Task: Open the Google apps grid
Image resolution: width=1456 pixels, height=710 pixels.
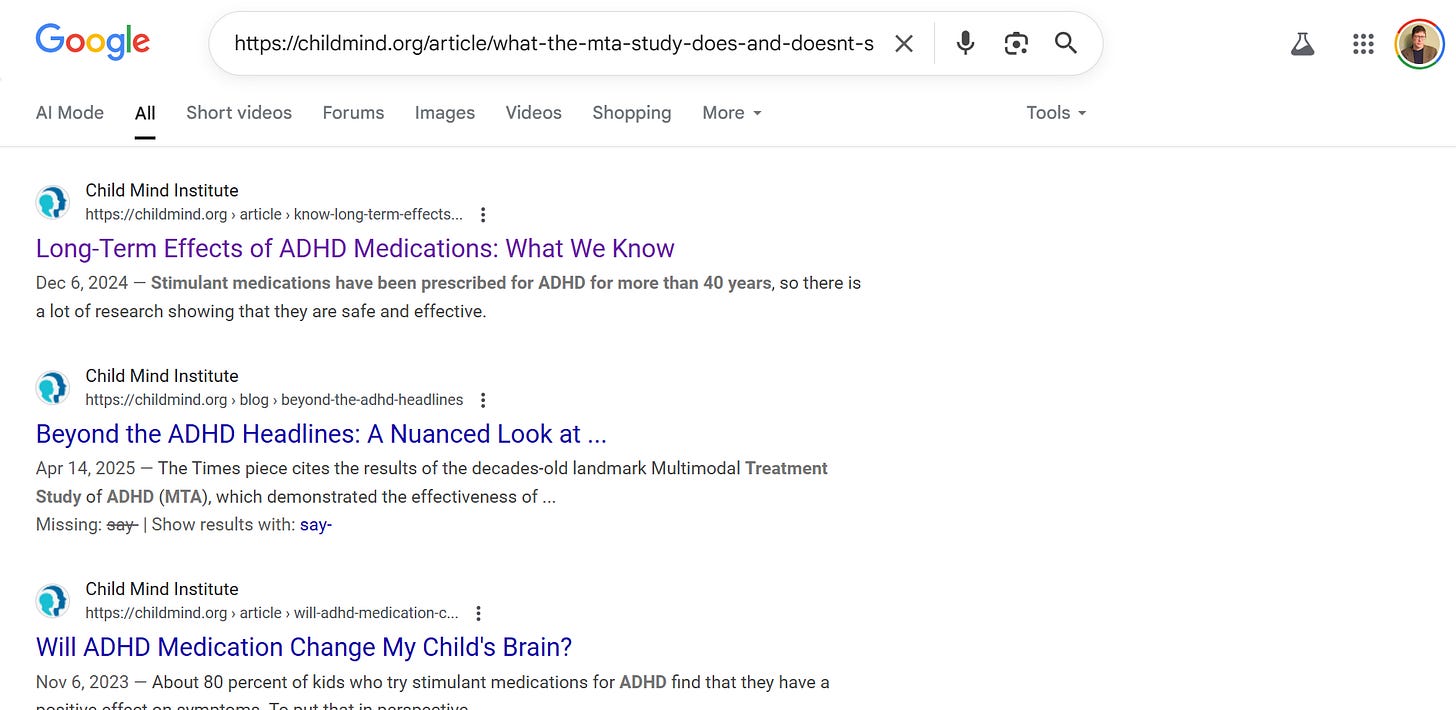Action: (x=1362, y=43)
